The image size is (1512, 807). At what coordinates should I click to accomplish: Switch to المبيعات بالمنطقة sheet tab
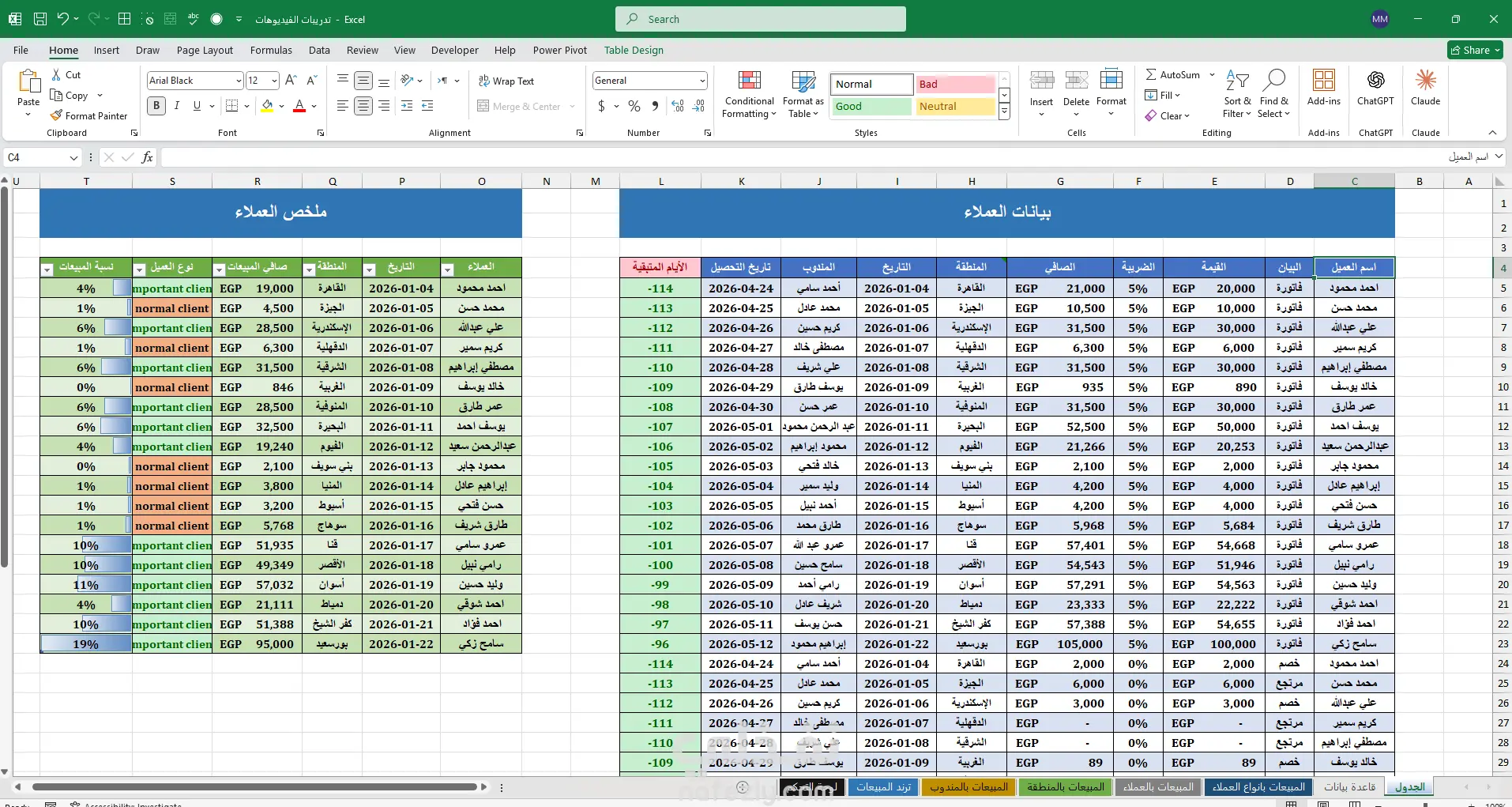point(1066,786)
